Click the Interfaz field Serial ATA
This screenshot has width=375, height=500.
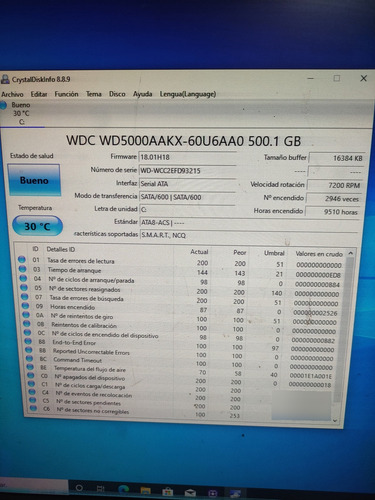(x=188, y=184)
